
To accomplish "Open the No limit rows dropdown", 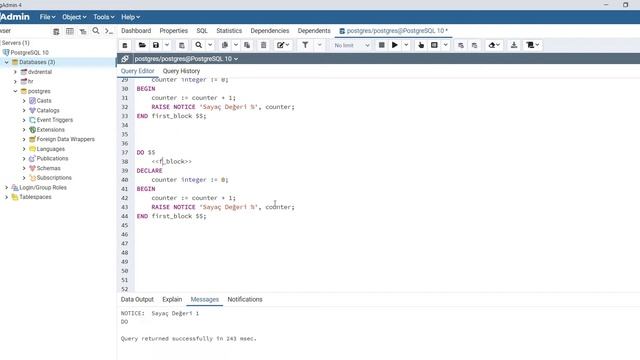I will pos(351,45).
